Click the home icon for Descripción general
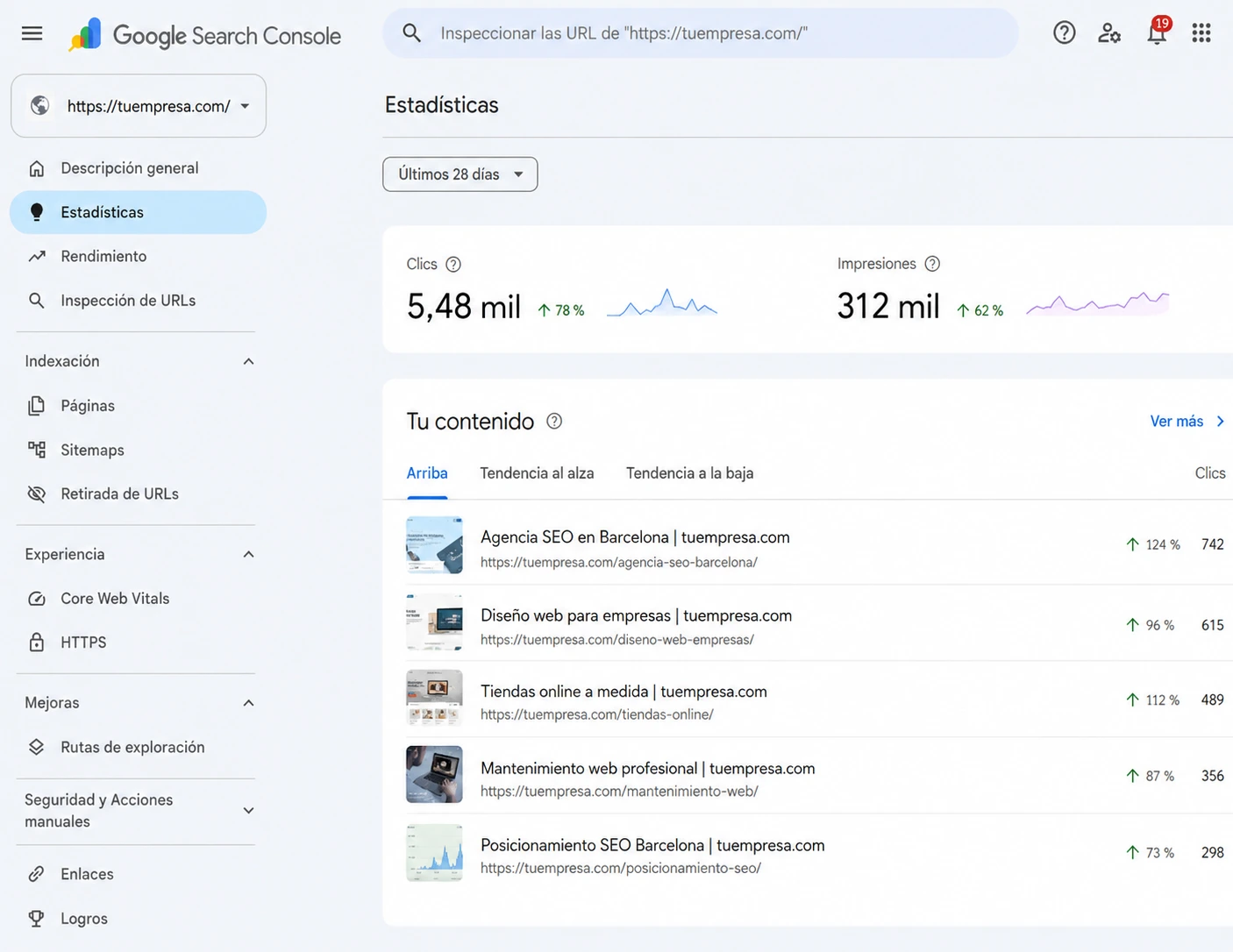Viewport: 1233px width, 952px height. pyautogui.click(x=36, y=168)
